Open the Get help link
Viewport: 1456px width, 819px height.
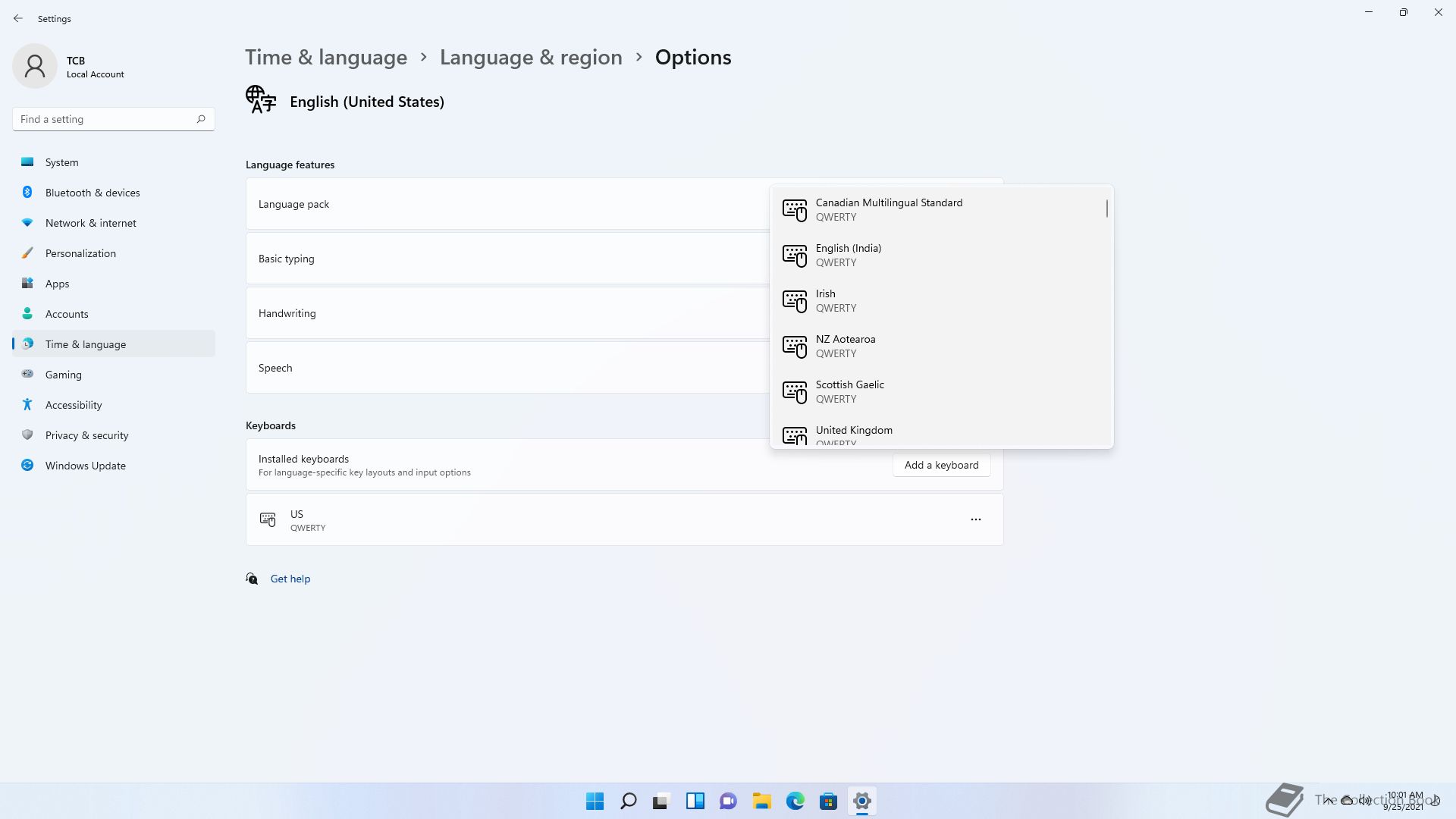point(290,579)
